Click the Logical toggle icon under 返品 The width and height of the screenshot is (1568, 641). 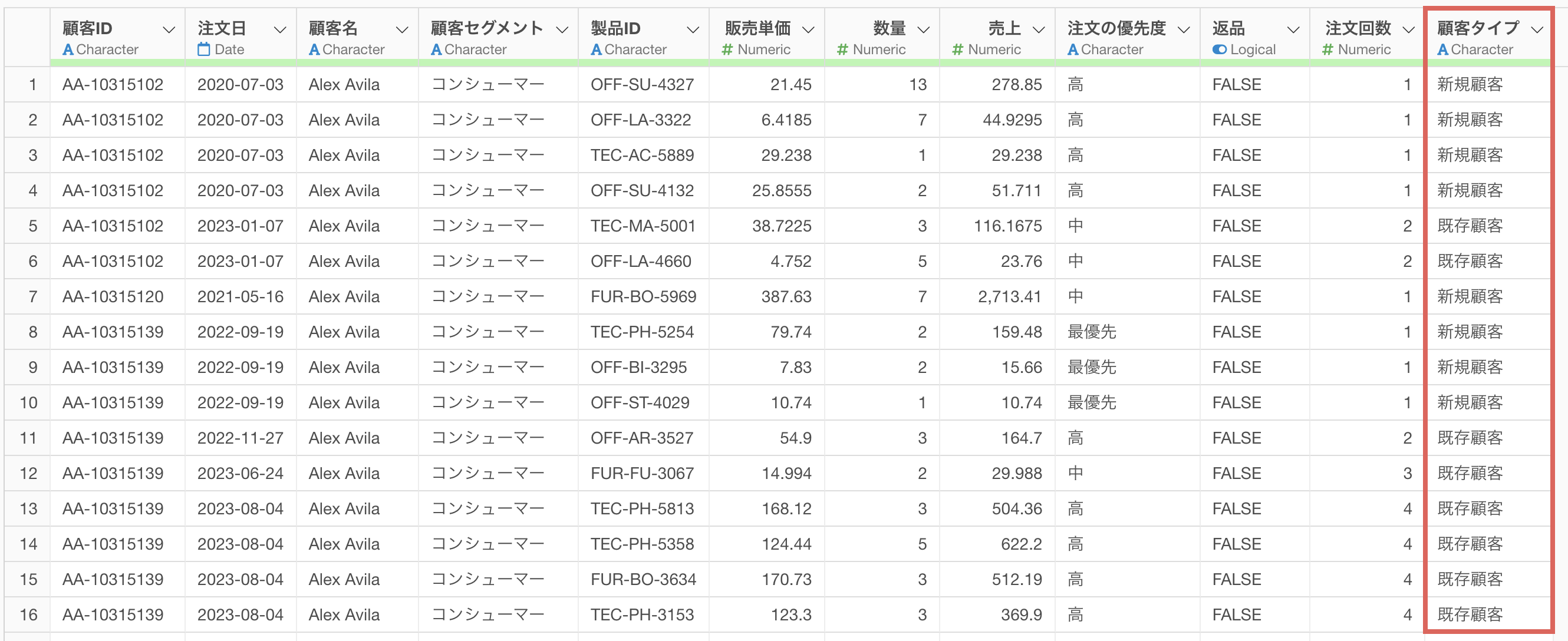point(1219,50)
